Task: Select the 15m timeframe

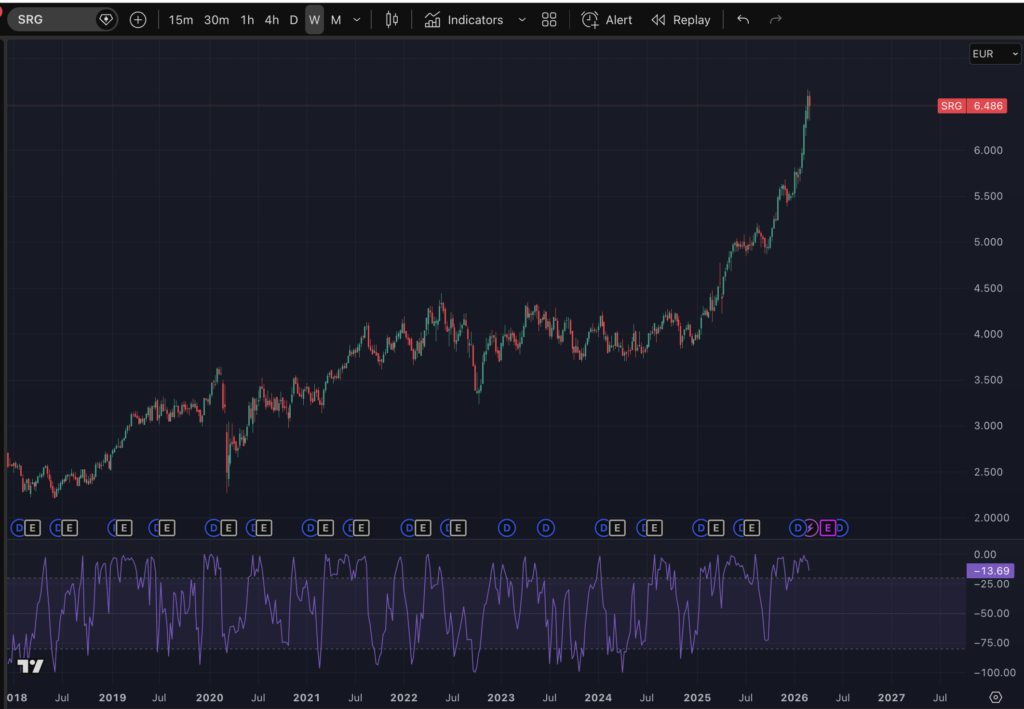Action: 181,20
